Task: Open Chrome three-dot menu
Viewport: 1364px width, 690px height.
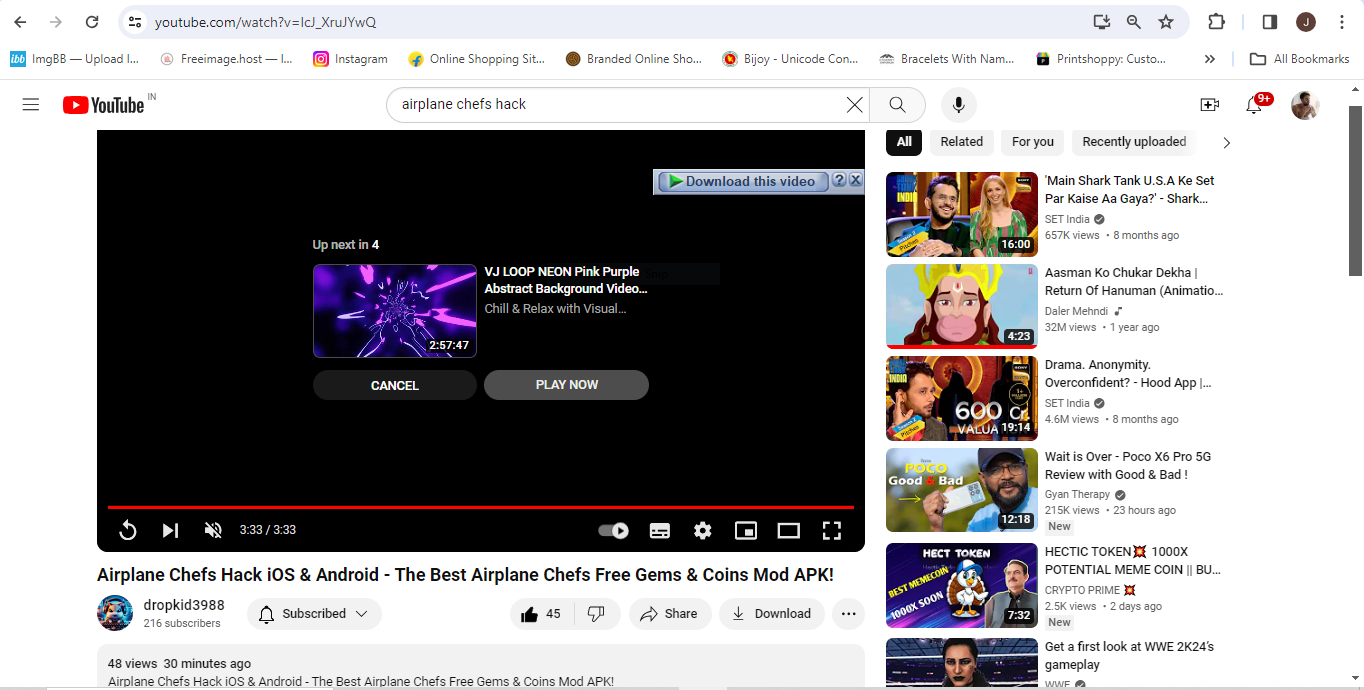Action: (x=1340, y=22)
